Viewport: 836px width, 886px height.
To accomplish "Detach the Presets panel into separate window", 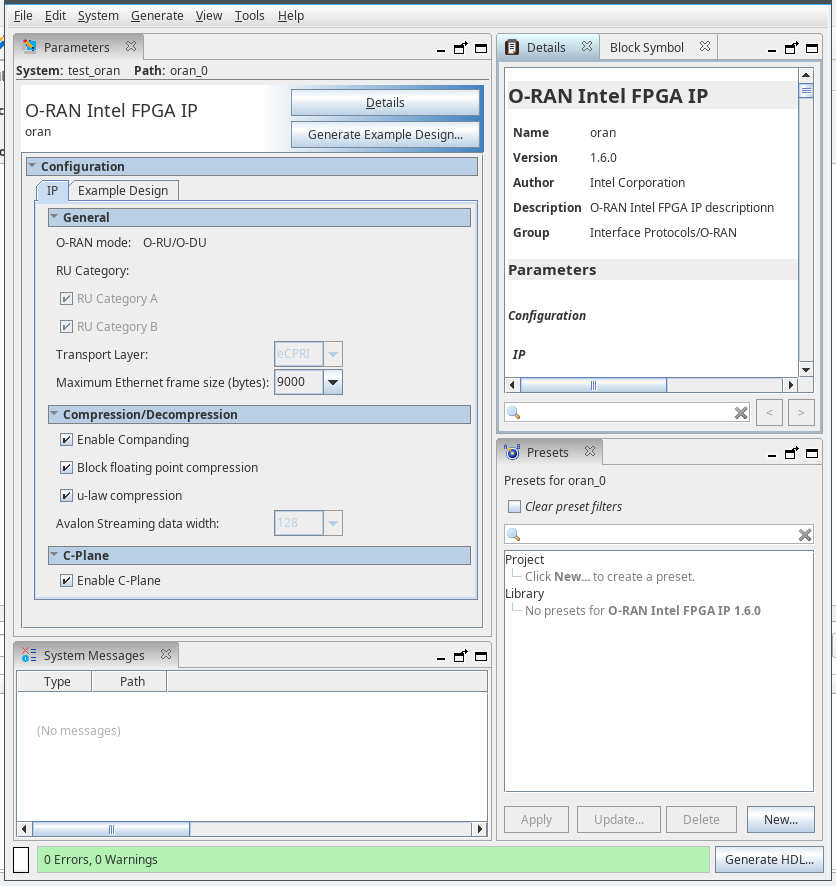I will click(x=792, y=453).
